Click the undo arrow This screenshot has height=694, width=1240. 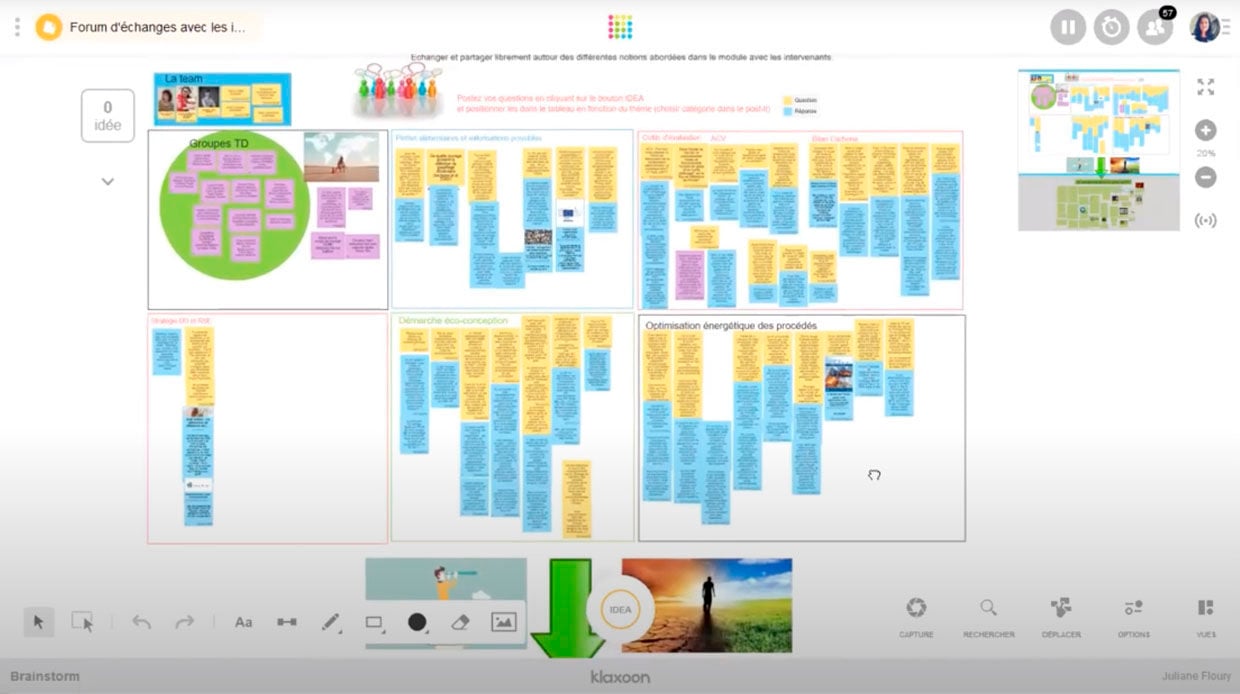pos(142,622)
